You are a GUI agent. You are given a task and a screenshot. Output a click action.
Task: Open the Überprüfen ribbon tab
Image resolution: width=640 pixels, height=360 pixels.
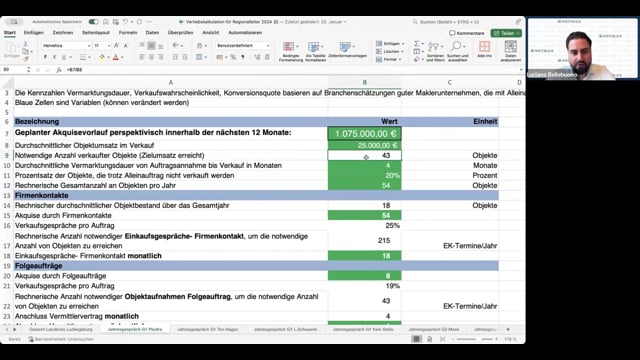[180, 33]
